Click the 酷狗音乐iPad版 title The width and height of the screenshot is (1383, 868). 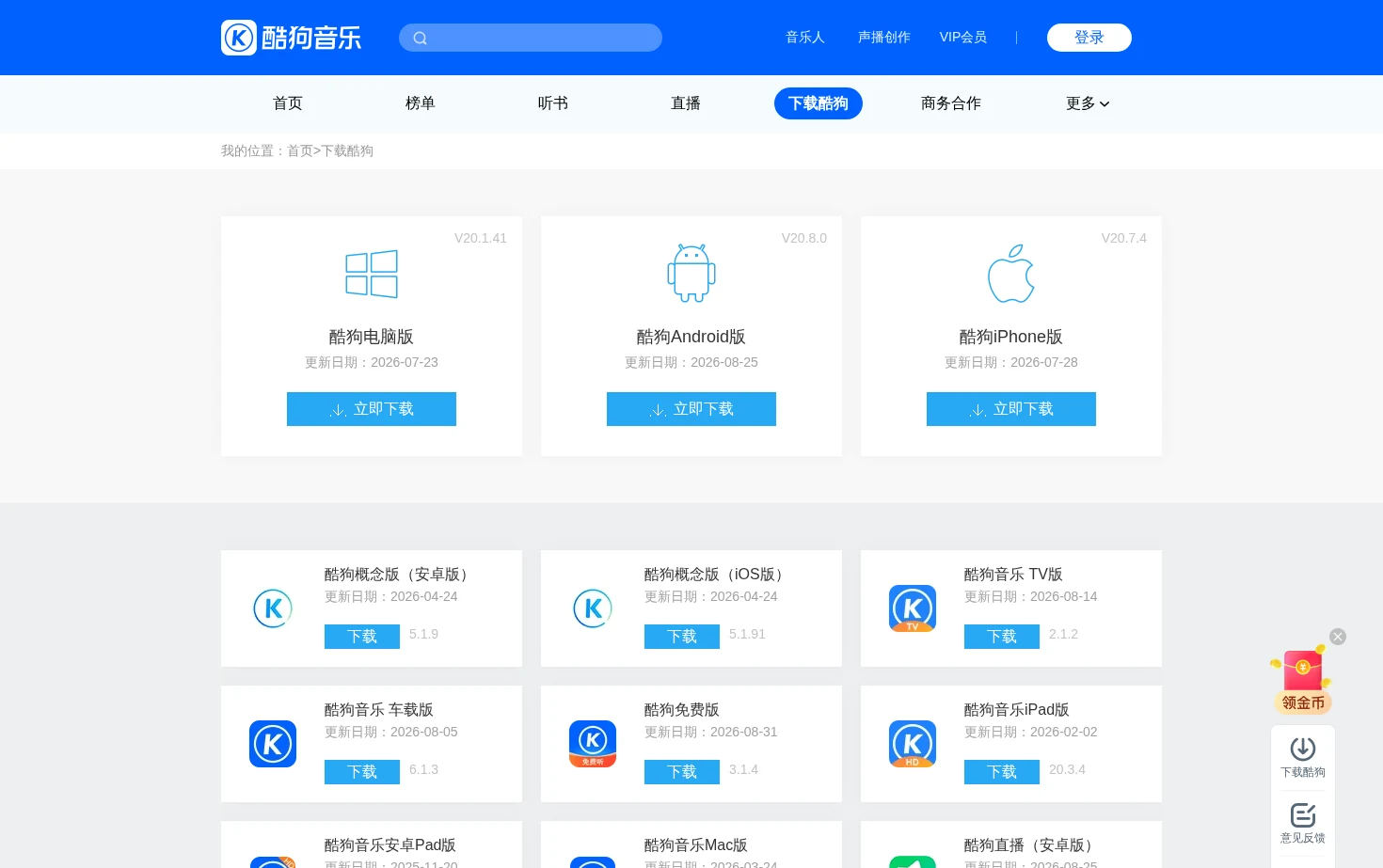pos(1017,710)
